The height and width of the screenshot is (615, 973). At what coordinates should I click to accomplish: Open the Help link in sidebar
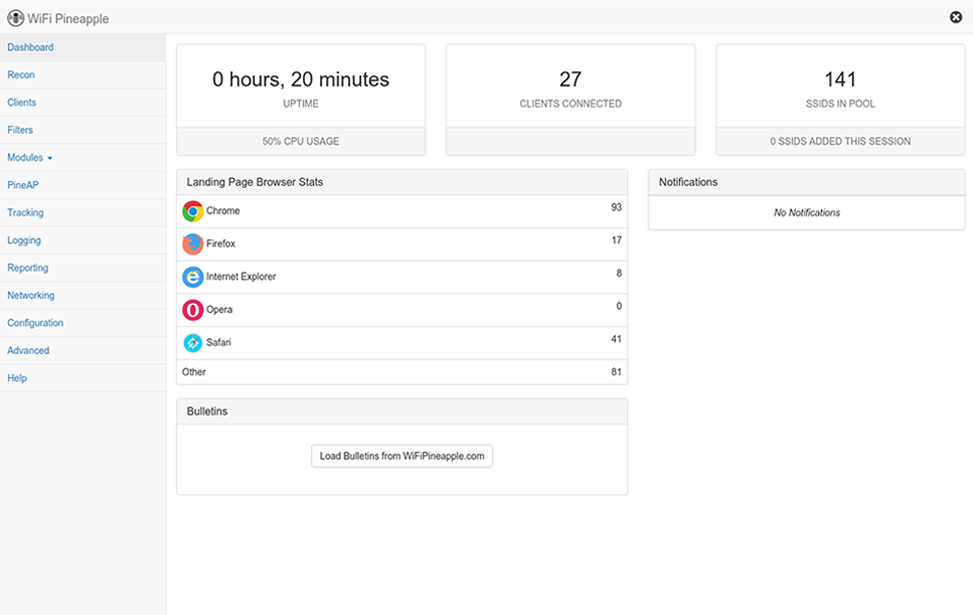17,378
